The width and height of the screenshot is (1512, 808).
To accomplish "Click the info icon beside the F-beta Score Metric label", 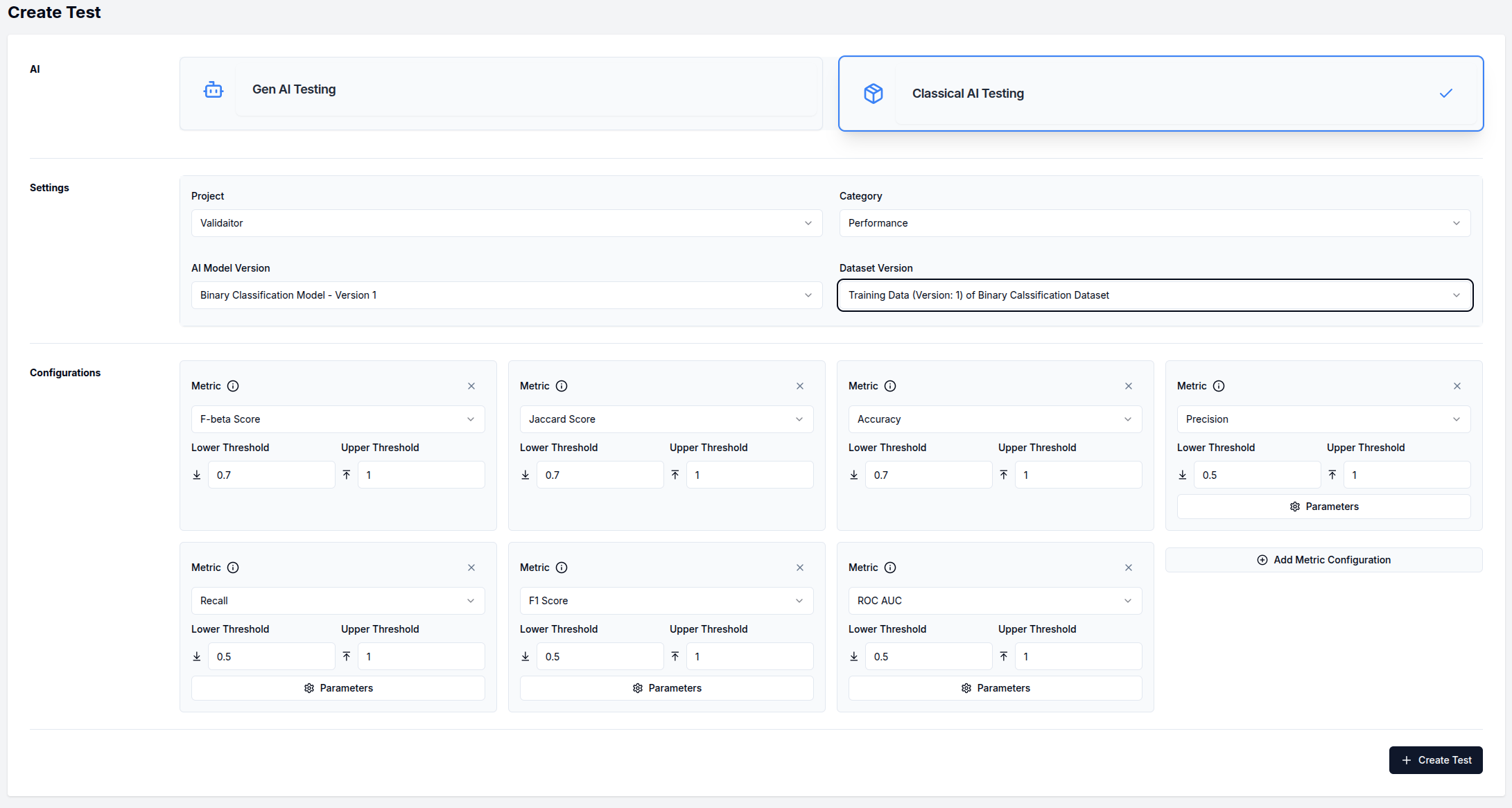I will coord(233,386).
